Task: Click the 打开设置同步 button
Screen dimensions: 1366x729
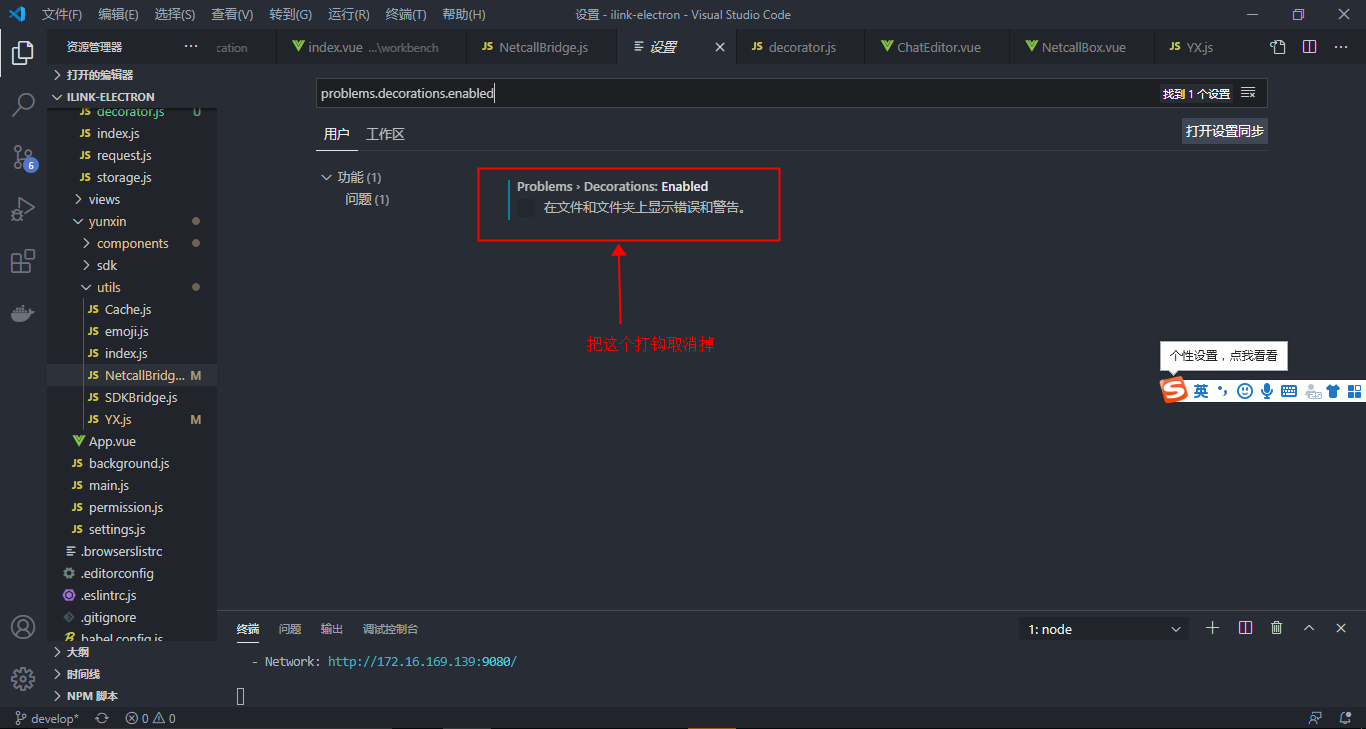Action: pyautogui.click(x=1224, y=130)
